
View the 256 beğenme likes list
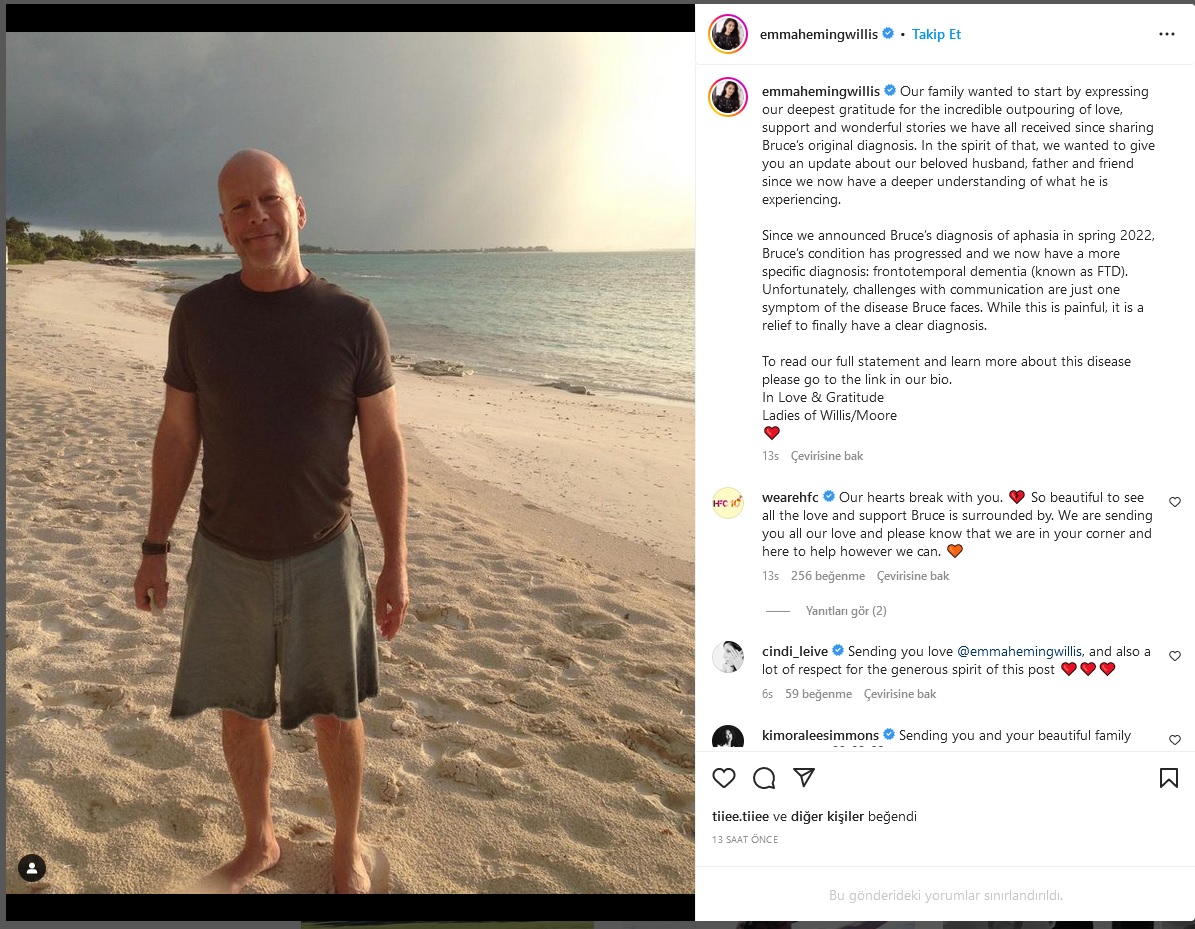(828, 575)
